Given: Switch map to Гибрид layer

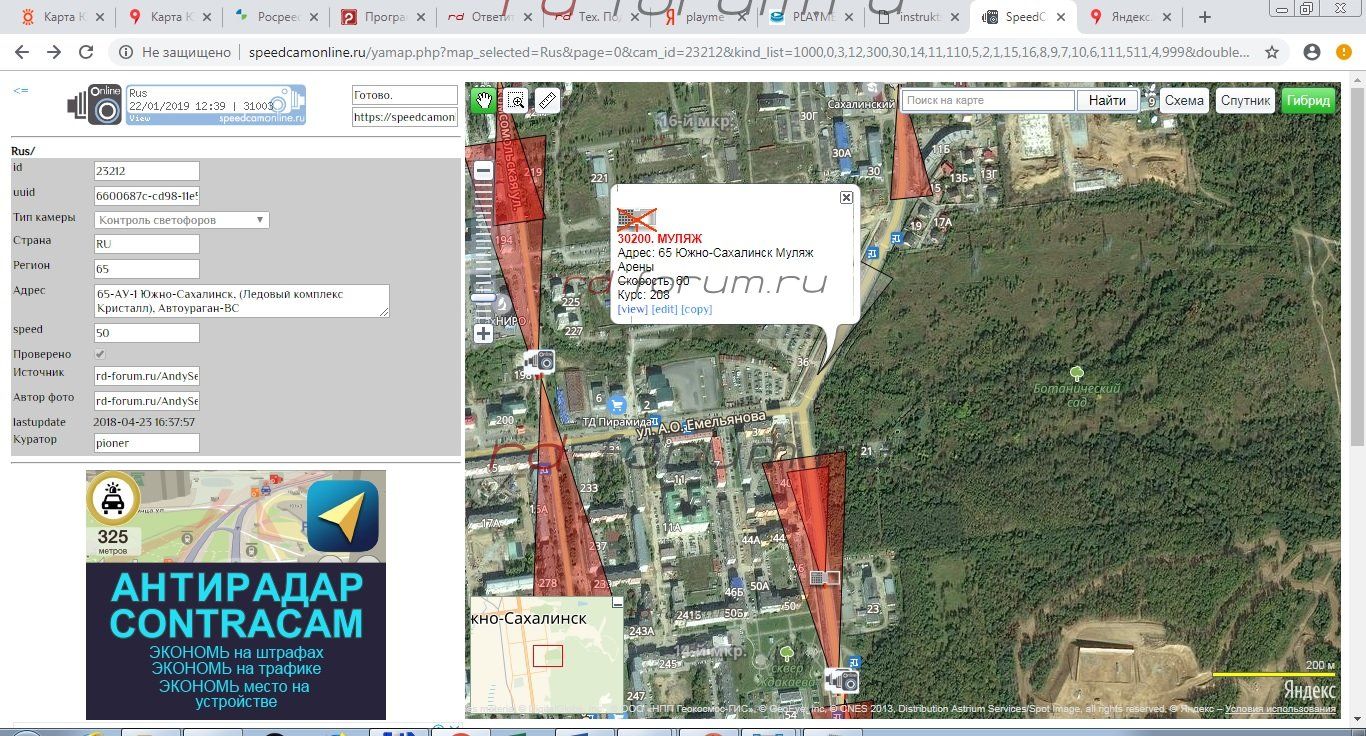Looking at the screenshot, I should click(x=1308, y=100).
